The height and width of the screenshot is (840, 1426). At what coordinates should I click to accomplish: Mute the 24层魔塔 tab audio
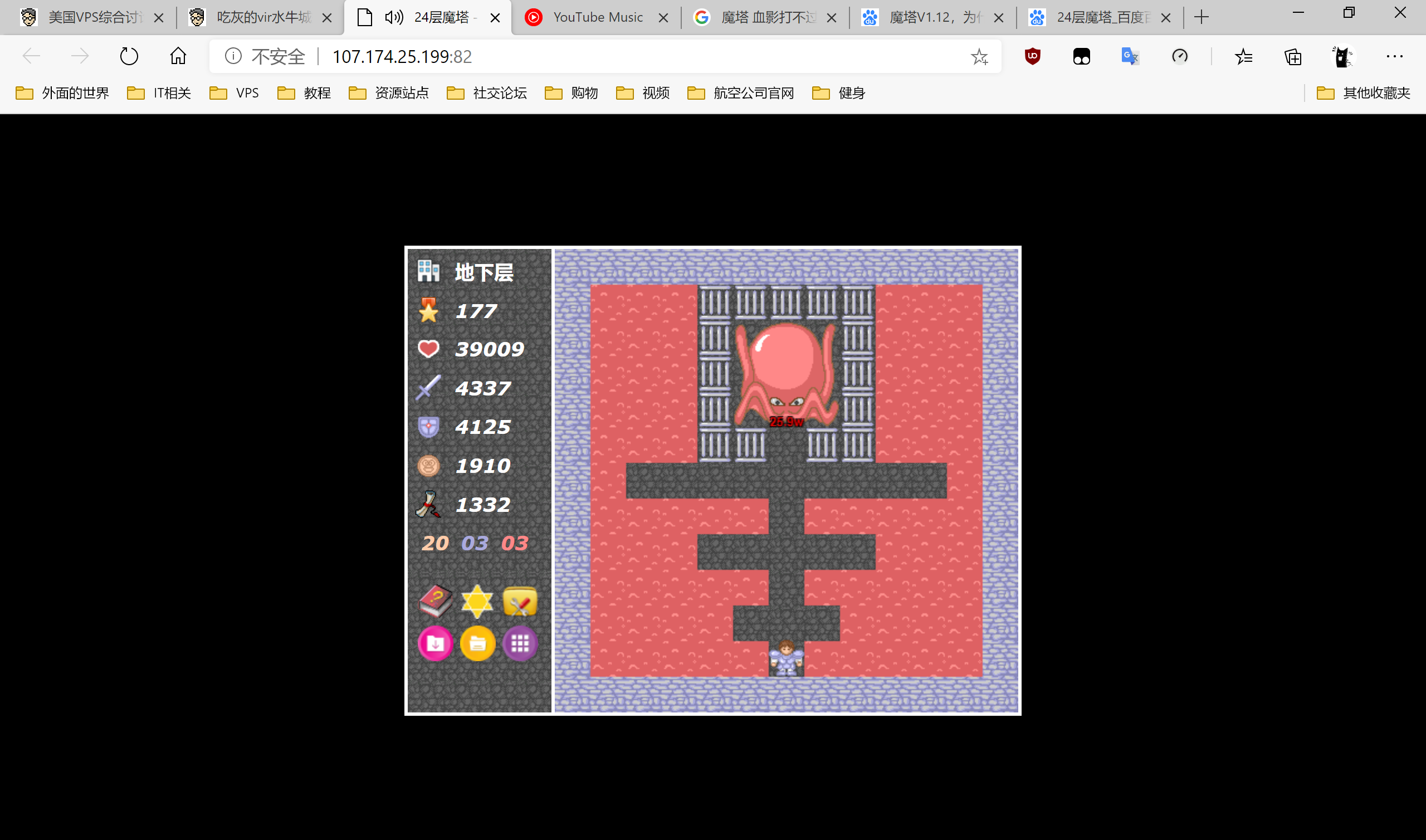pyautogui.click(x=394, y=18)
